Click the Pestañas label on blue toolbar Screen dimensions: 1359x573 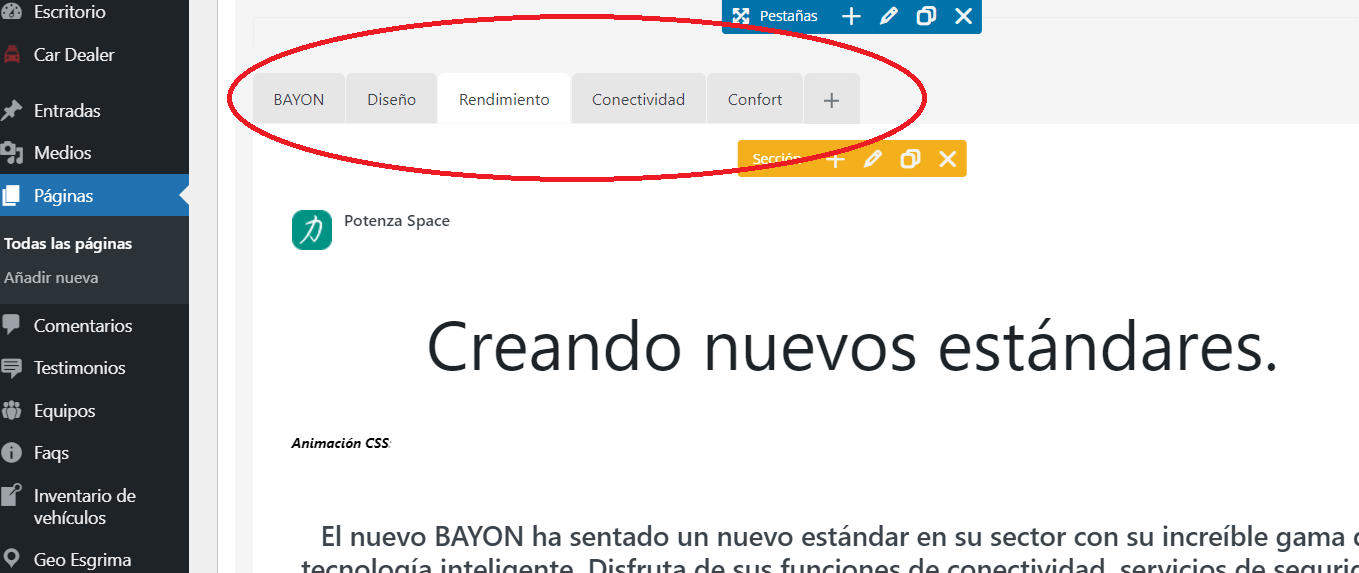(789, 16)
